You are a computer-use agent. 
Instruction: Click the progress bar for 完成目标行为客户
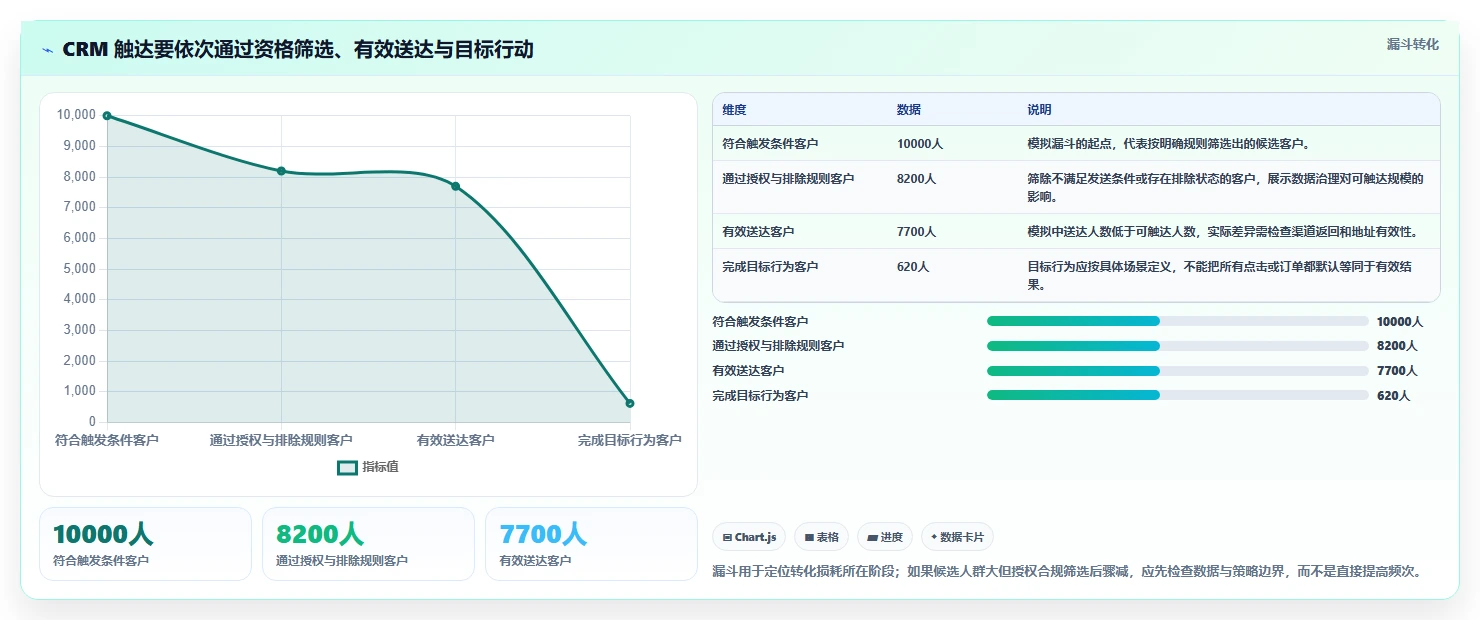(1177, 395)
